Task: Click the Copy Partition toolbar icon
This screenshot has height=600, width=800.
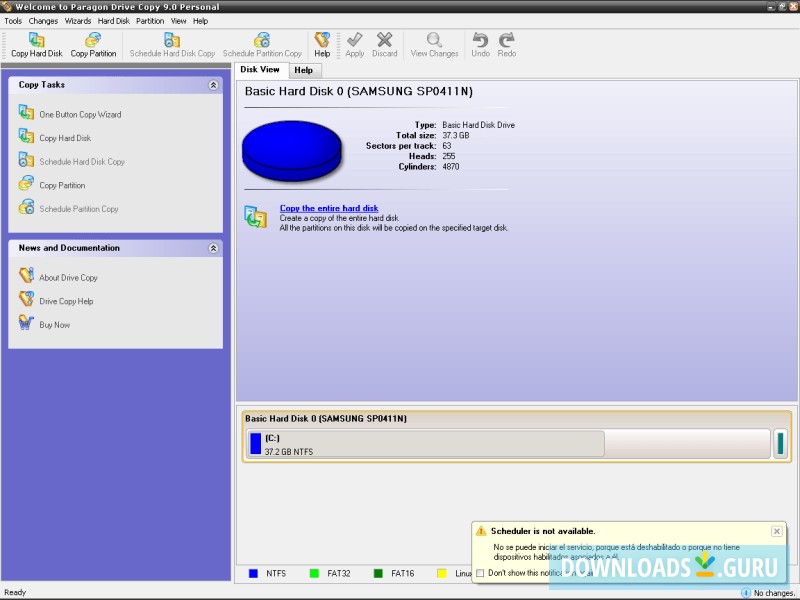Action: (x=93, y=40)
